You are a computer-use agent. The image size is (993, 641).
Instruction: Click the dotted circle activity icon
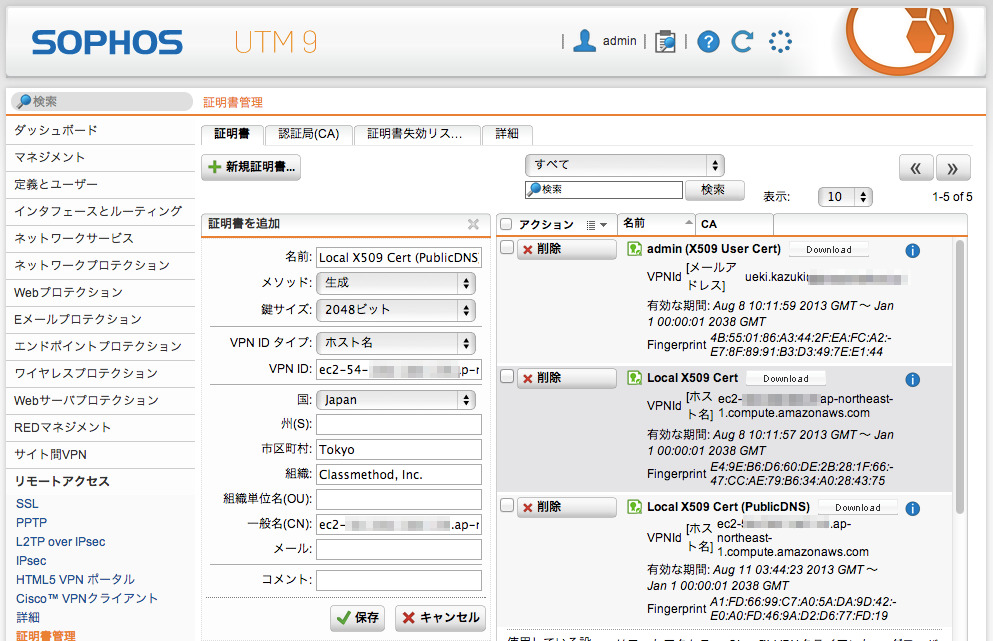(x=780, y=42)
